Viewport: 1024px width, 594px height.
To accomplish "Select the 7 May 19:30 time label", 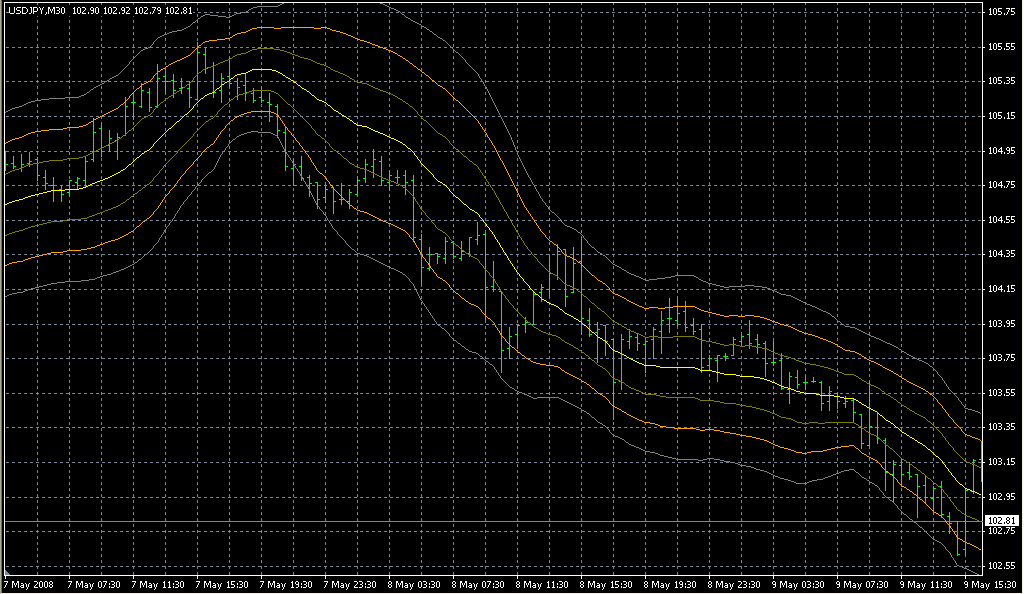I will coord(288,584).
